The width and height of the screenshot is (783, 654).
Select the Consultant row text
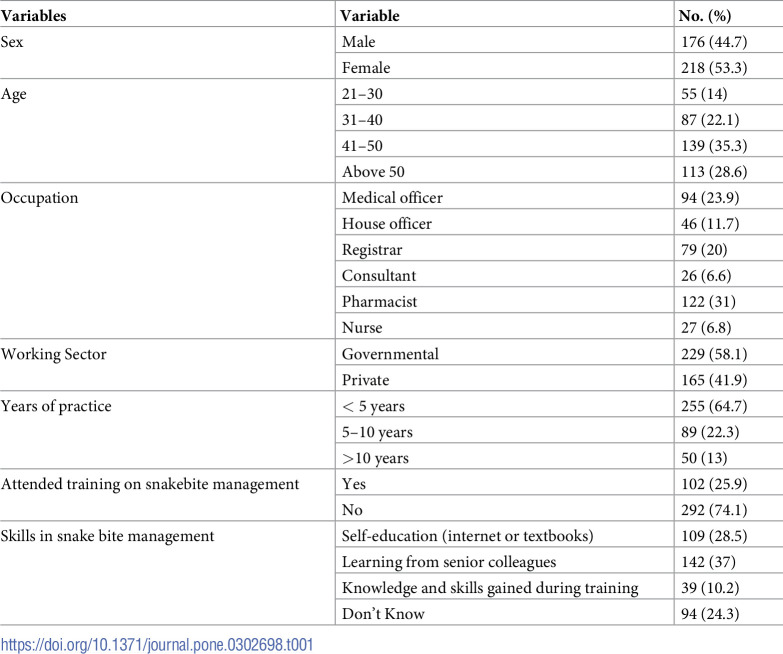(x=379, y=276)
